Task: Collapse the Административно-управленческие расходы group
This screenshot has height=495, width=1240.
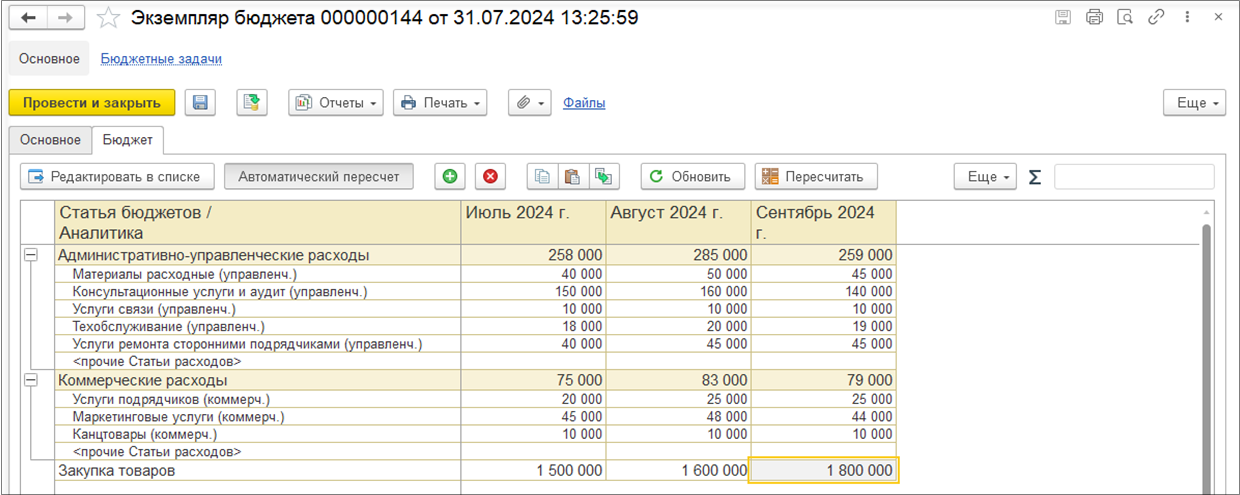Action: tap(30, 255)
